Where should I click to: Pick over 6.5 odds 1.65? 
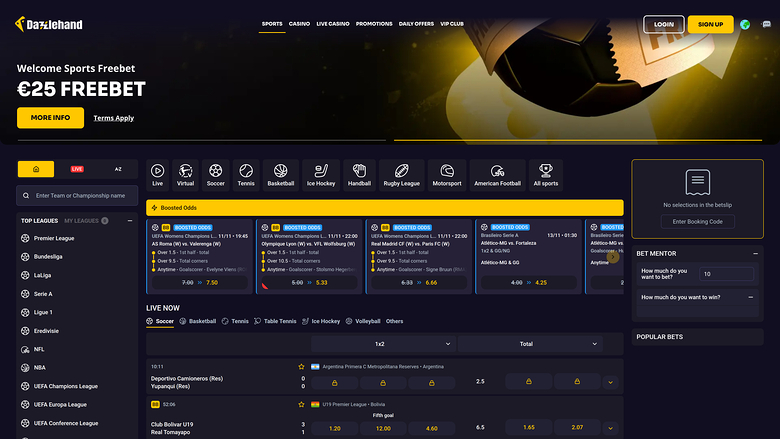(528, 427)
